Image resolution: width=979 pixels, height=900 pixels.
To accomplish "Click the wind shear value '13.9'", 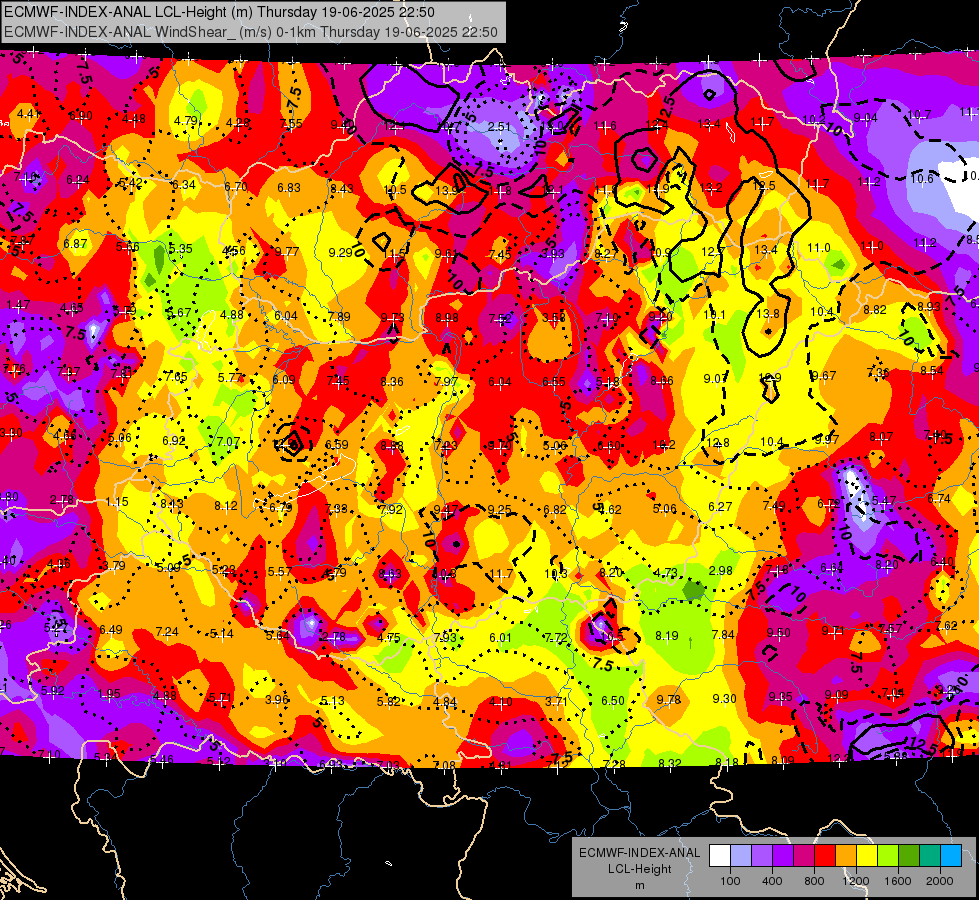I will 446,190.
